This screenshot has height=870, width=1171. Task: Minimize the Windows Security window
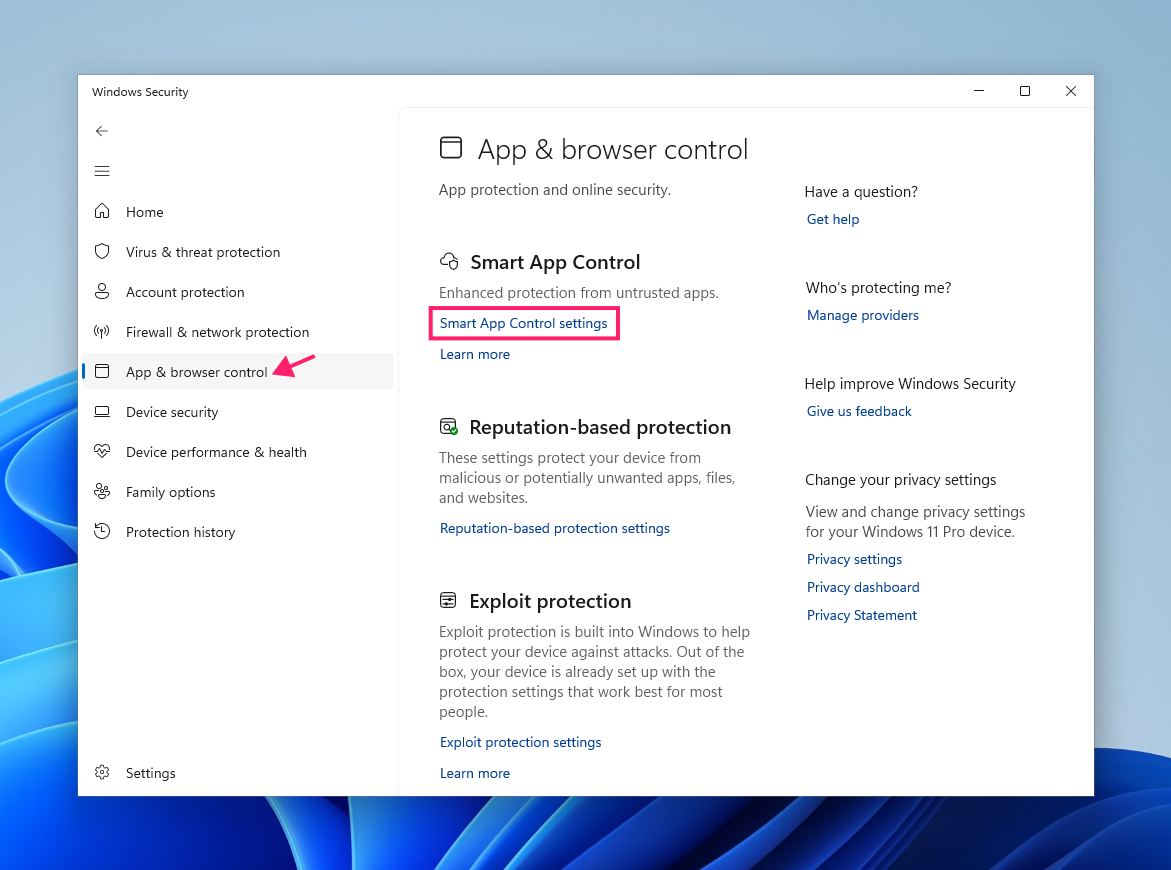coord(978,91)
